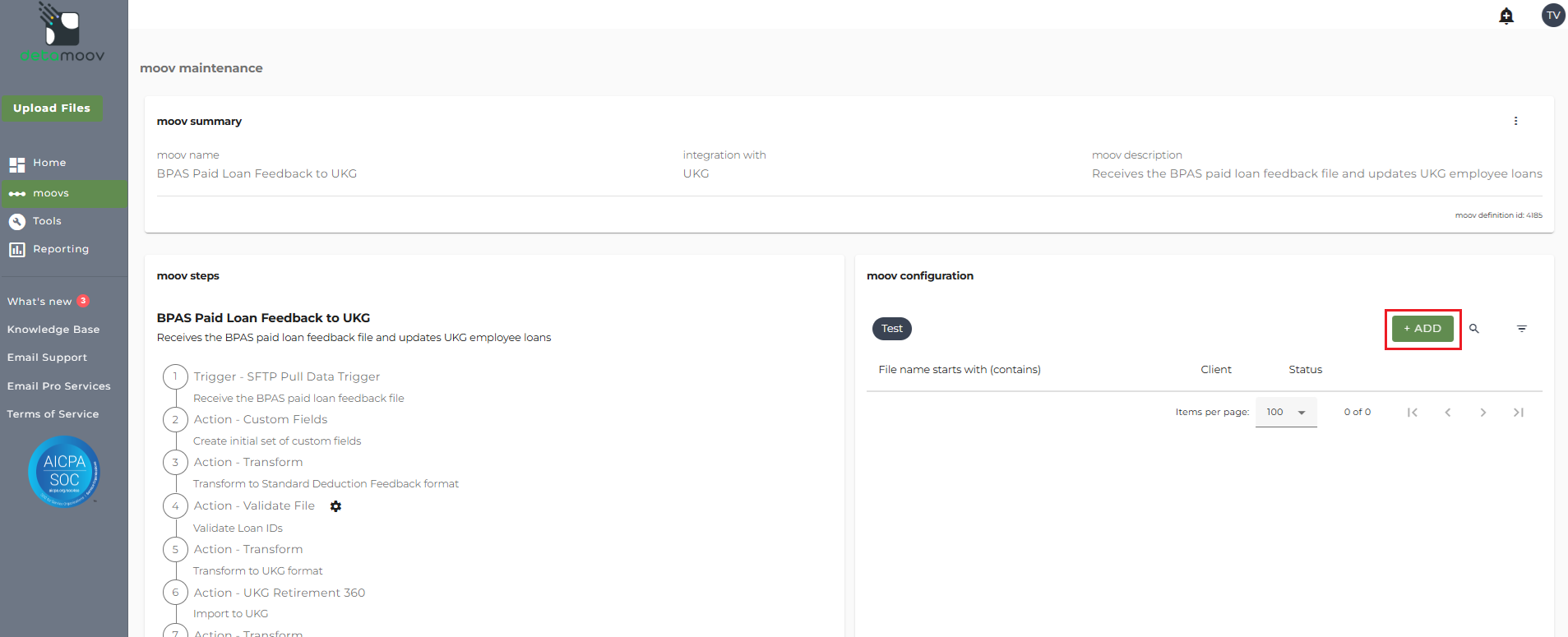The image size is (1568, 637).
Task: Sort by Status column header
Action: (1306, 370)
